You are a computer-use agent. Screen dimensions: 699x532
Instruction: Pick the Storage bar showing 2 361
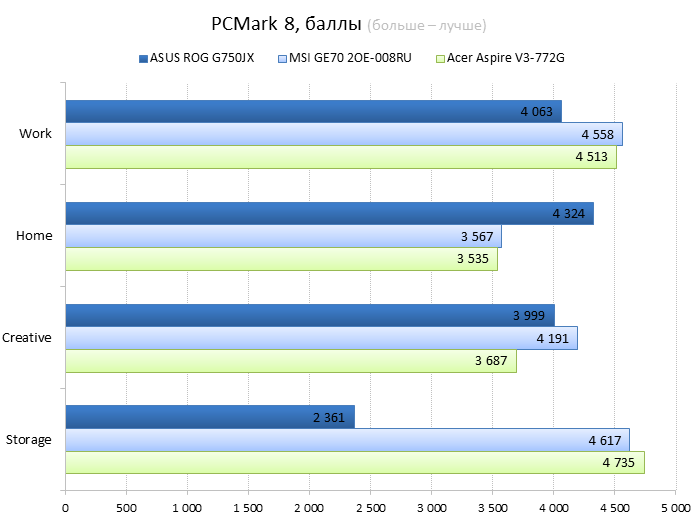click(x=210, y=417)
